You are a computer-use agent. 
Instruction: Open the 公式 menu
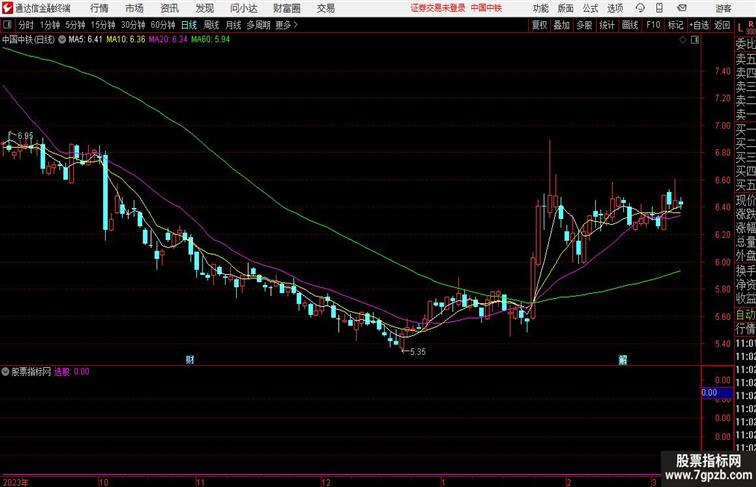click(590, 8)
